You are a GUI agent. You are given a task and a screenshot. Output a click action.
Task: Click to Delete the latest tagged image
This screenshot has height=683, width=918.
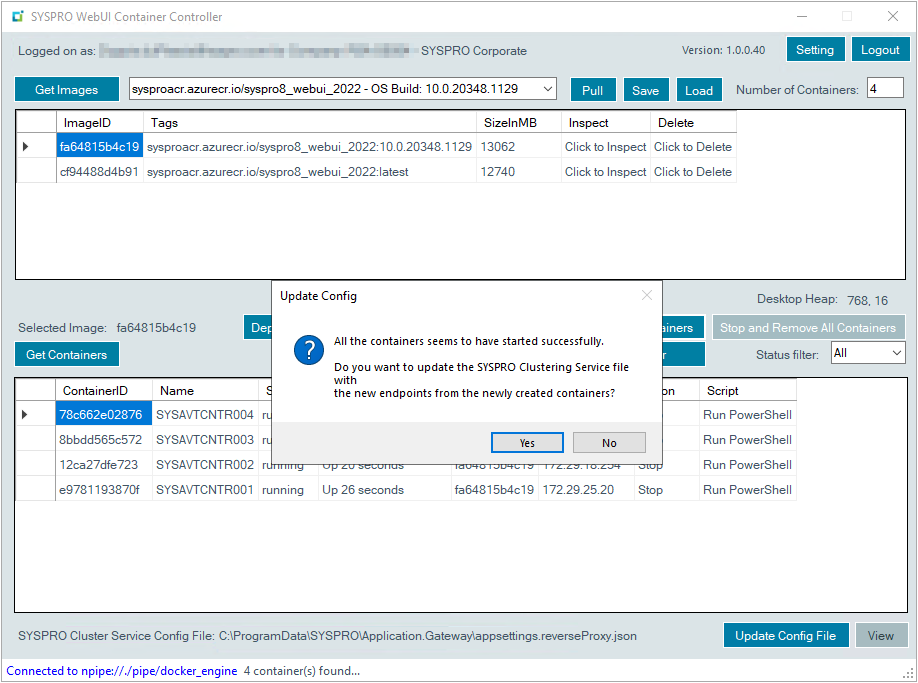point(692,171)
